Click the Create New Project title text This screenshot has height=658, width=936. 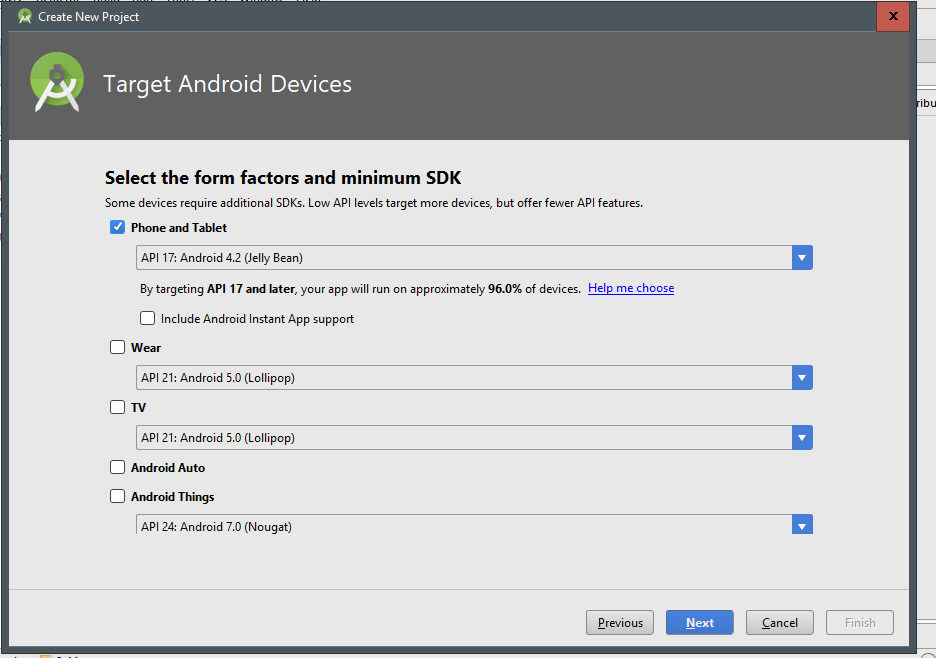point(88,17)
